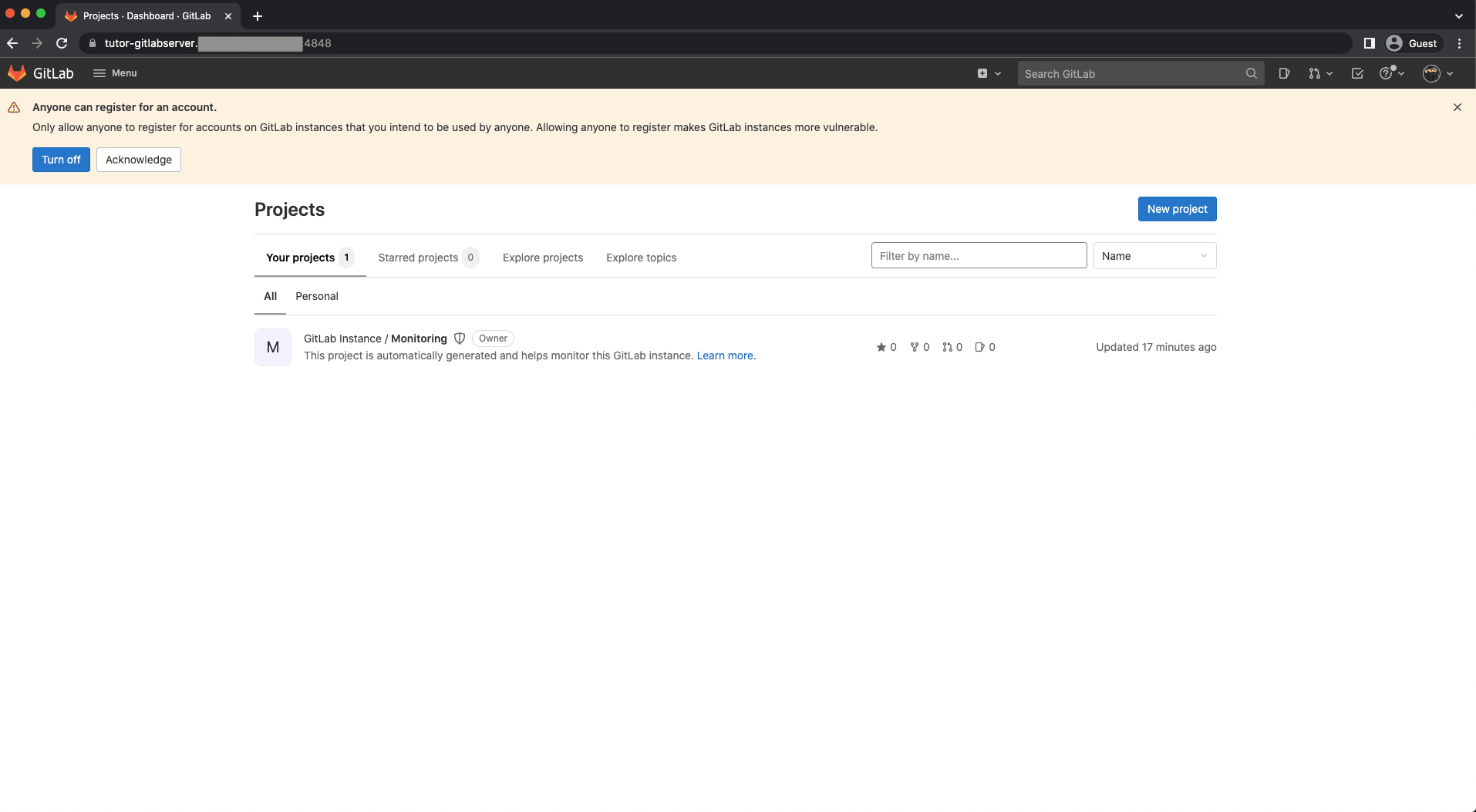Reload the current page

pyautogui.click(x=62, y=43)
